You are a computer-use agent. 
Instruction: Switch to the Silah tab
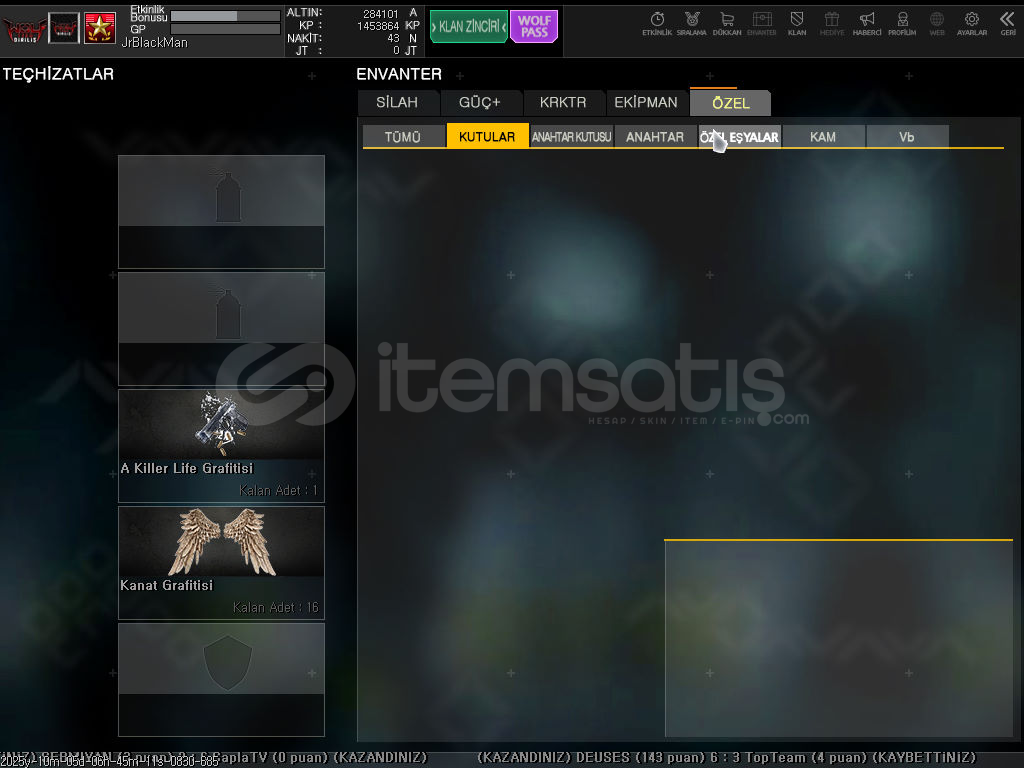(397, 103)
